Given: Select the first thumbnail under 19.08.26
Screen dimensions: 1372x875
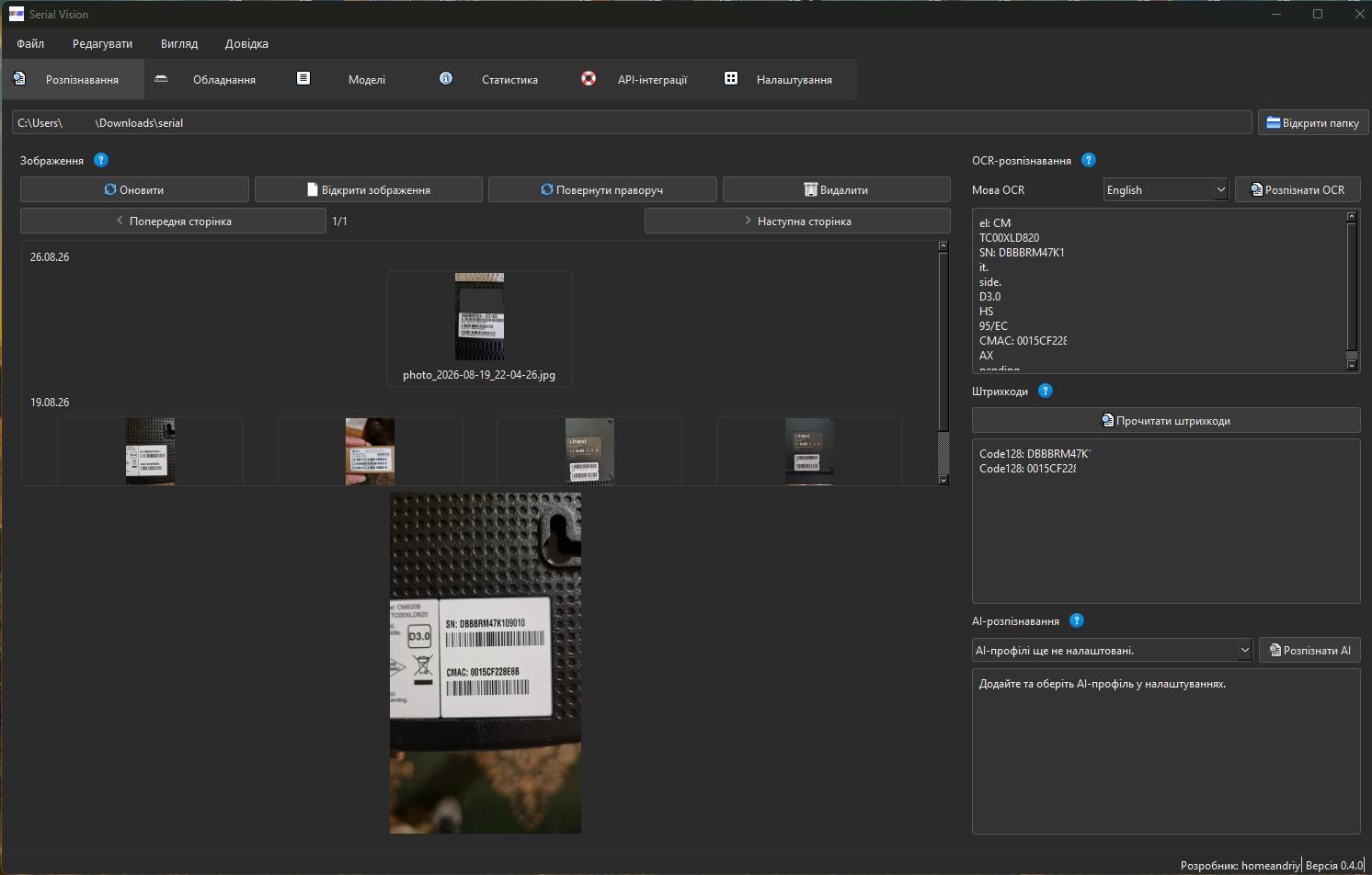Looking at the screenshot, I should 150,450.
